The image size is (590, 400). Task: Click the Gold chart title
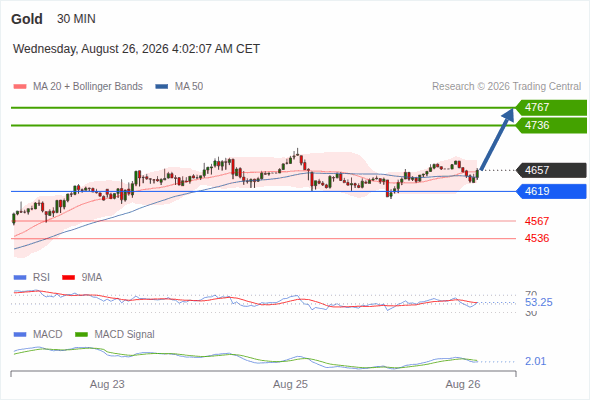pos(27,19)
